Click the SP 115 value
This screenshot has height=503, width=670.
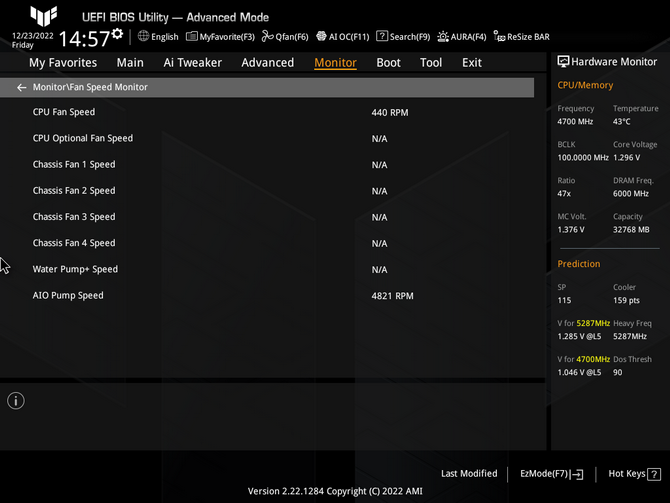tap(564, 300)
